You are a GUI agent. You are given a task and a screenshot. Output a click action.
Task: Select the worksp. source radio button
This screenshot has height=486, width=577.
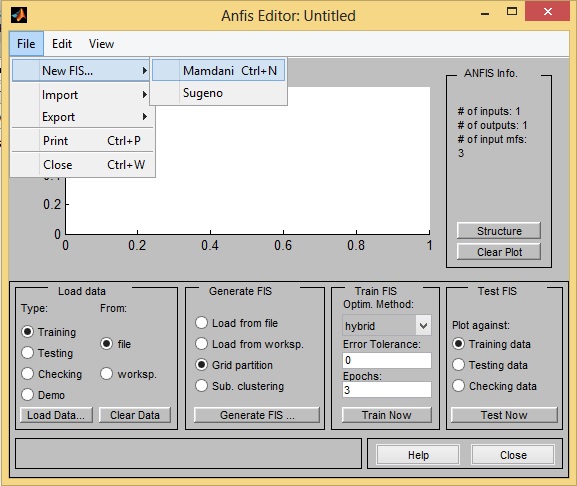pyautogui.click(x=106, y=374)
